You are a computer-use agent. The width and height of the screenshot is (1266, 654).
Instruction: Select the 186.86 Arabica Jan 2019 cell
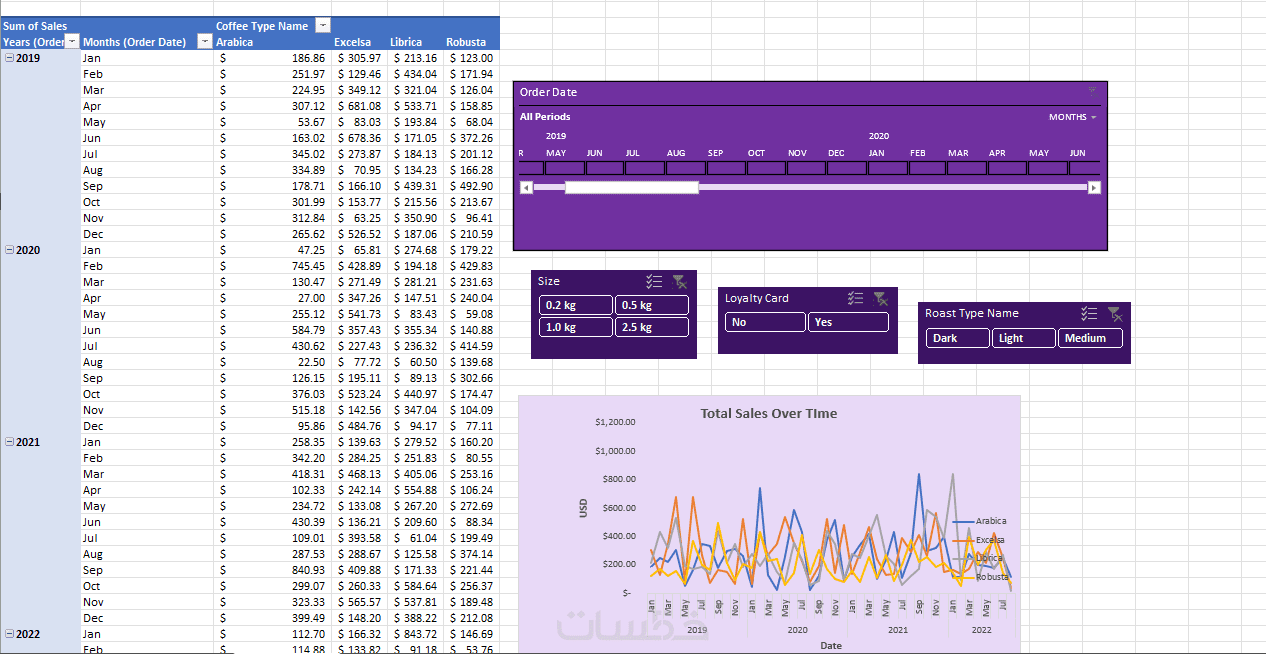[x=273, y=58]
